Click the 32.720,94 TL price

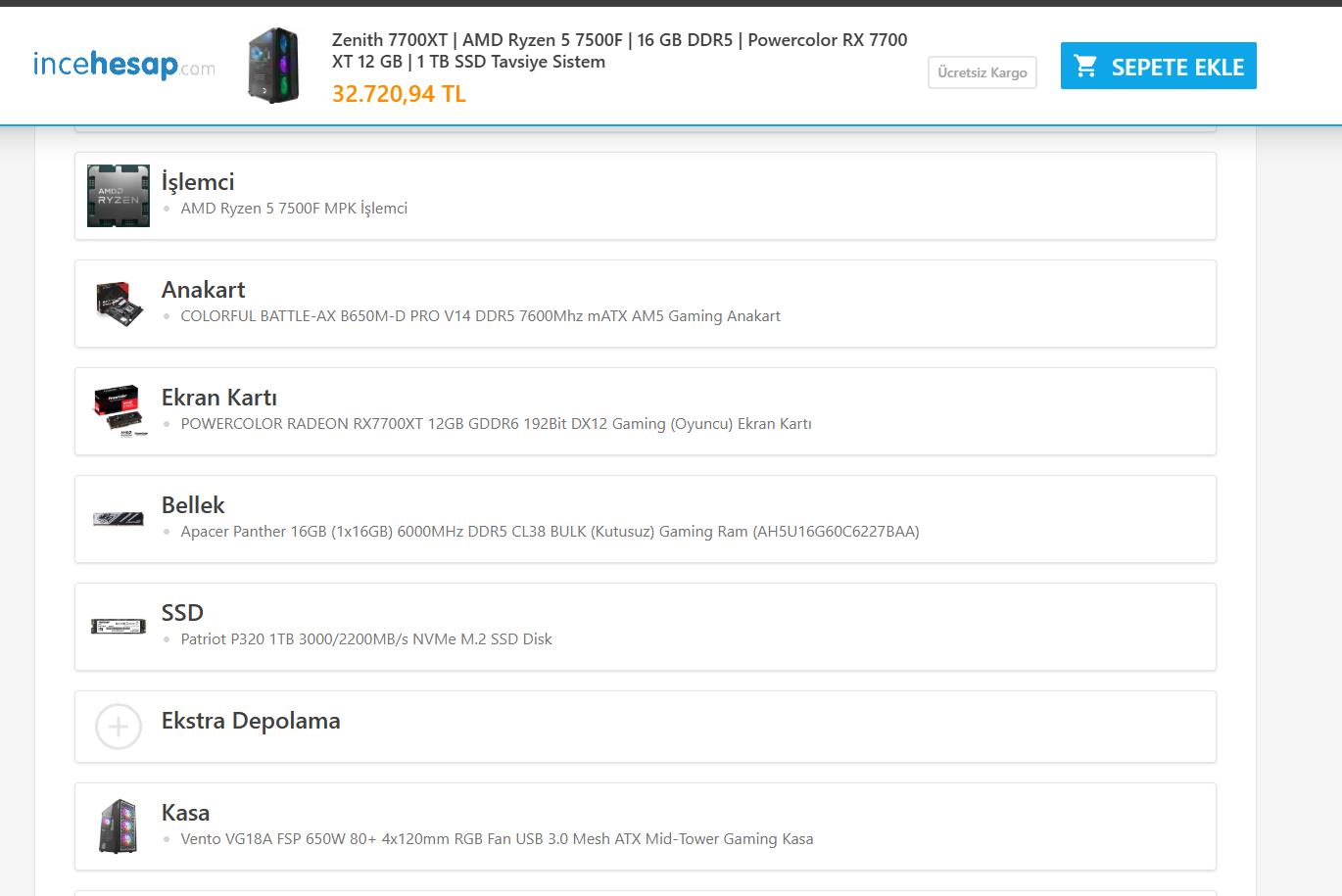(x=399, y=94)
